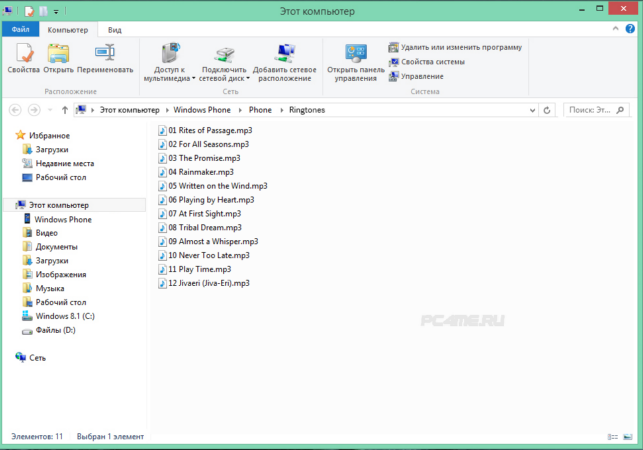643x450 pixels.
Task: Click the Refresh button
Action: coord(547,110)
